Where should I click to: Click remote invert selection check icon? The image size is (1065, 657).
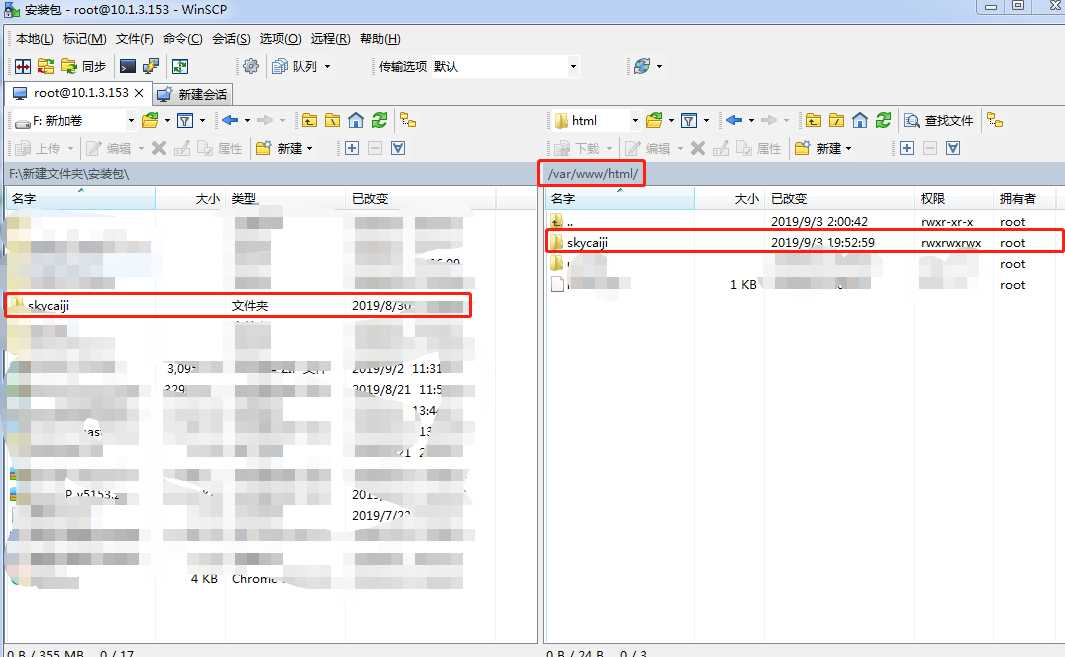953,148
